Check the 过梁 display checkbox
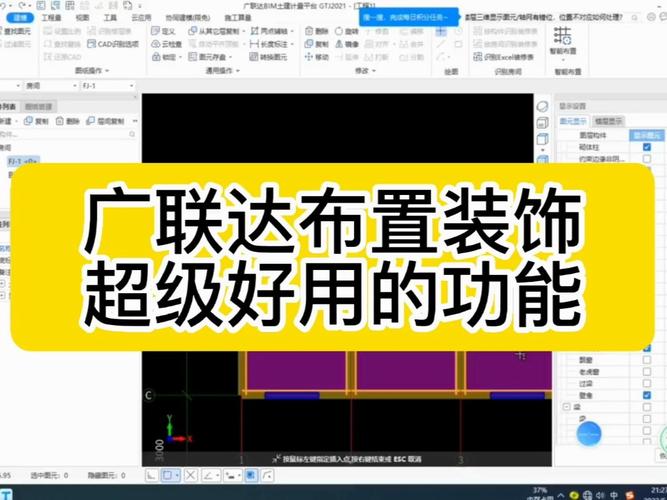 pyautogui.click(x=647, y=383)
